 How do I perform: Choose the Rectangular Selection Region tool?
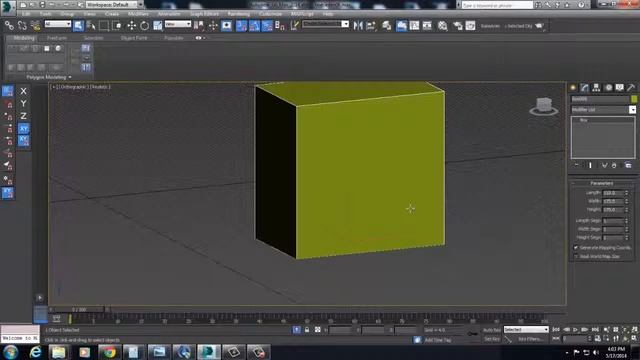pos(104,26)
